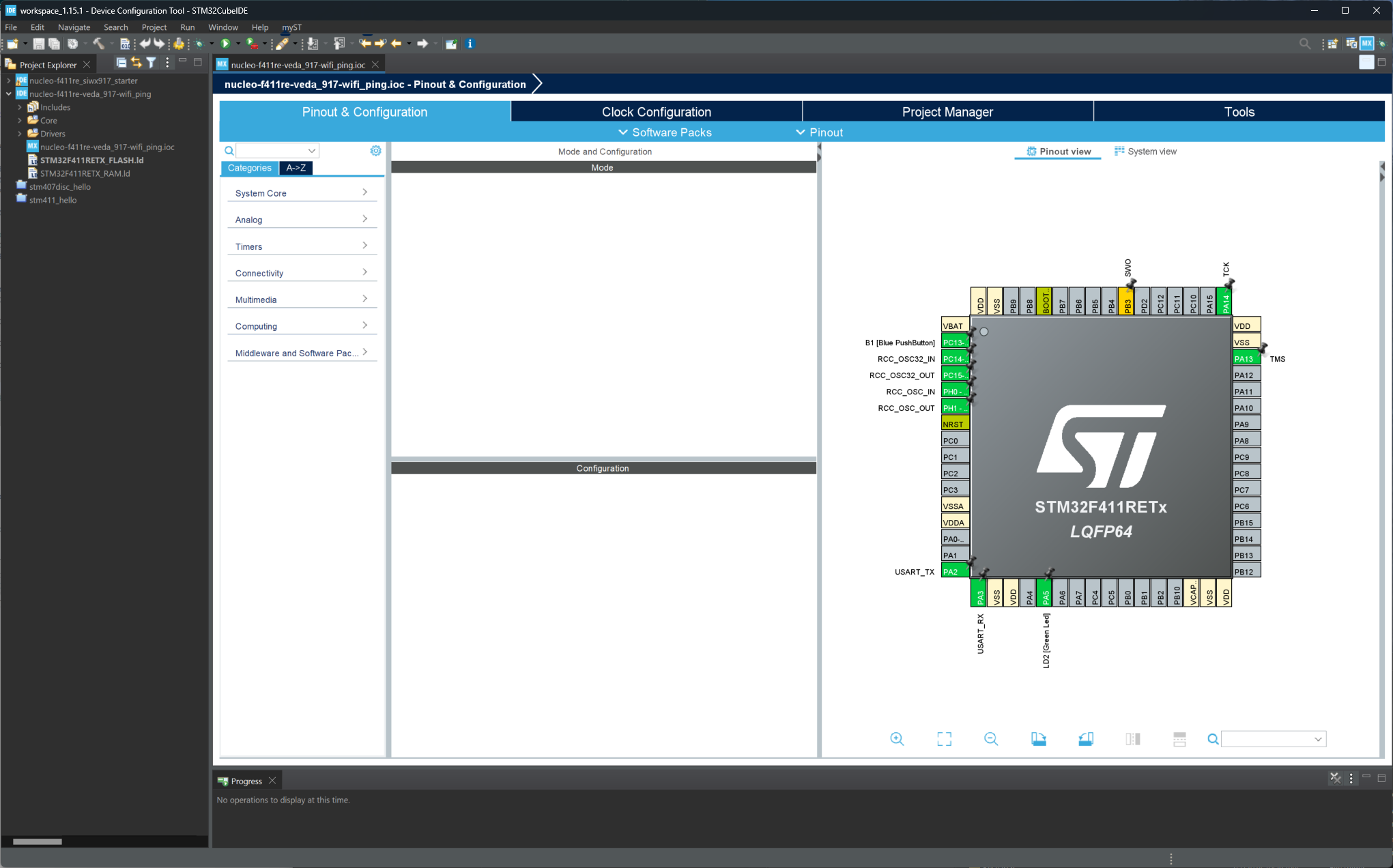1393x868 pixels.
Task: Select the Build hammer icon in the toolbar
Action: (x=100, y=43)
